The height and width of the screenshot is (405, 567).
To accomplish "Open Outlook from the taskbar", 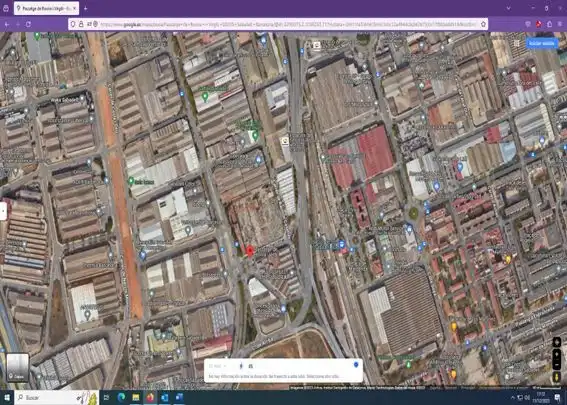I will click(165, 397).
